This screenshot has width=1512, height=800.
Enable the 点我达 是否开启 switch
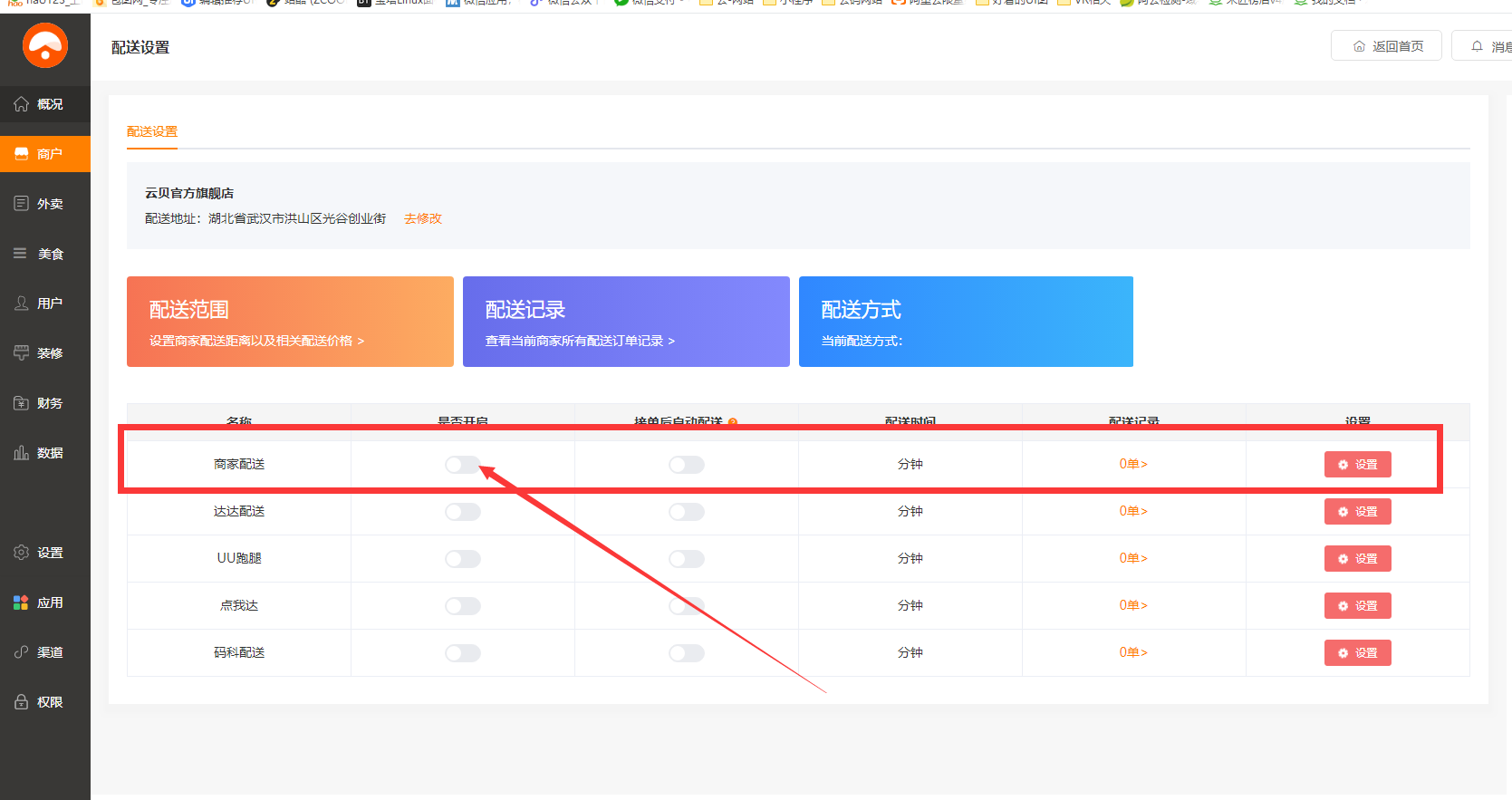click(x=463, y=606)
